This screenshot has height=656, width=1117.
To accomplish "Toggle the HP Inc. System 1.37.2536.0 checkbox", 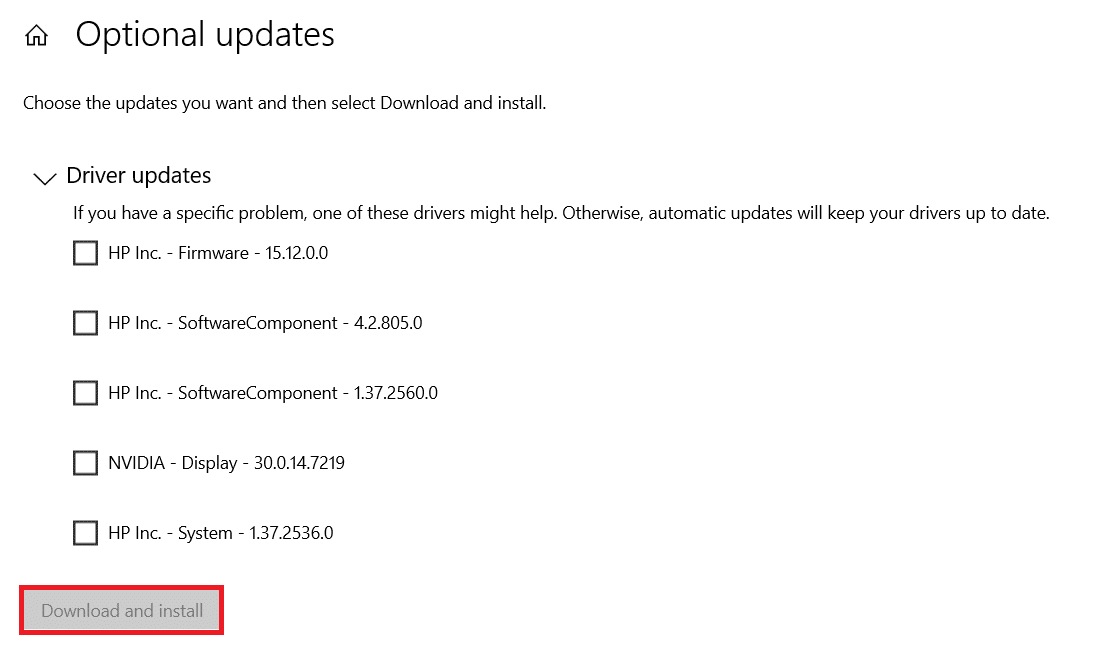I will tap(85, 533).
